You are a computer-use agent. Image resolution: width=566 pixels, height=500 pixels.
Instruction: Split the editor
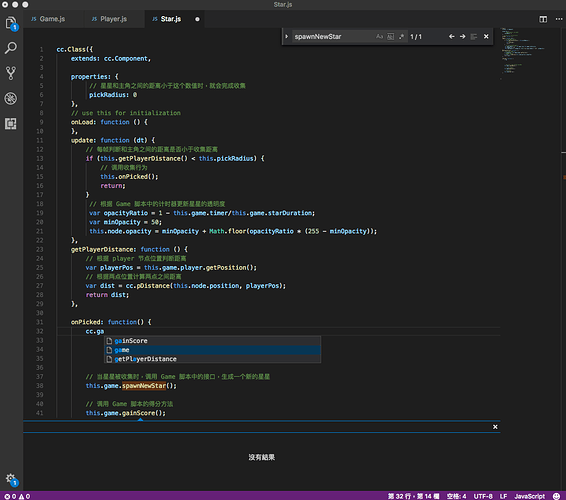click(543, 19)
